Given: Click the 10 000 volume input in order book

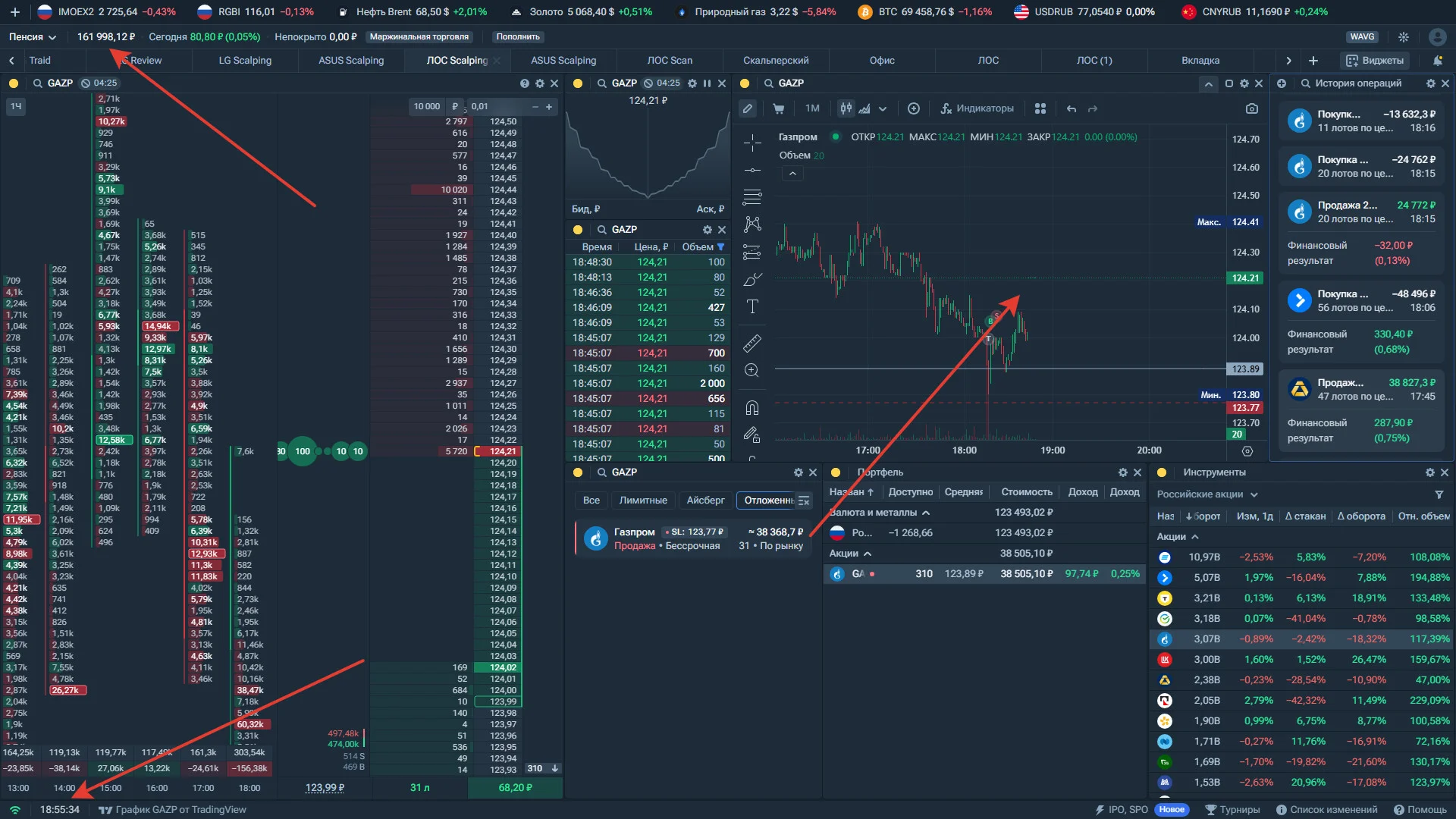Looking at the screenshot, I should pos(427,107).
